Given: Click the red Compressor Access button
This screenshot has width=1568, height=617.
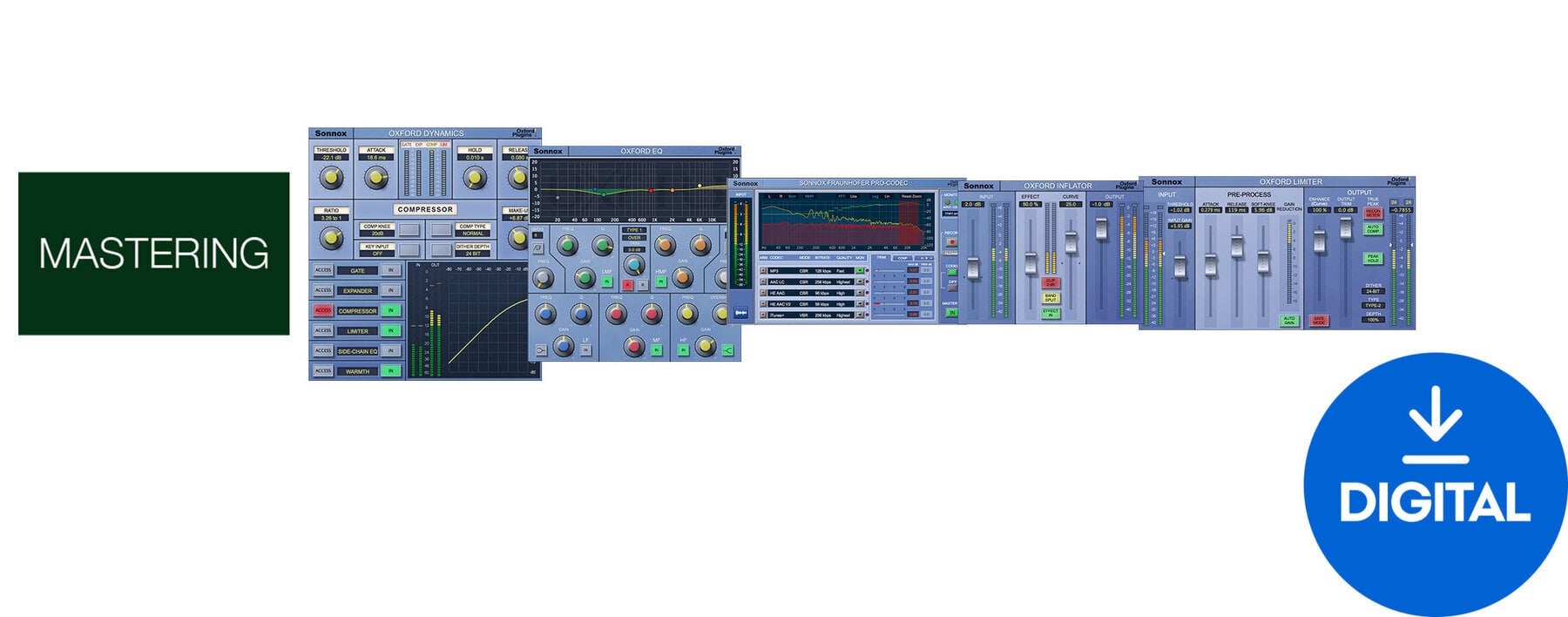Looking at the screenshot, I should (x=323, y=310).
